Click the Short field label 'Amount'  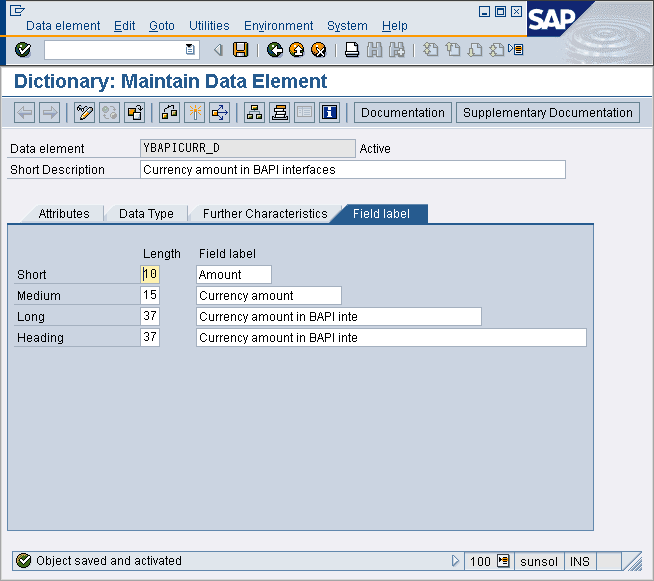pos(234,274)
